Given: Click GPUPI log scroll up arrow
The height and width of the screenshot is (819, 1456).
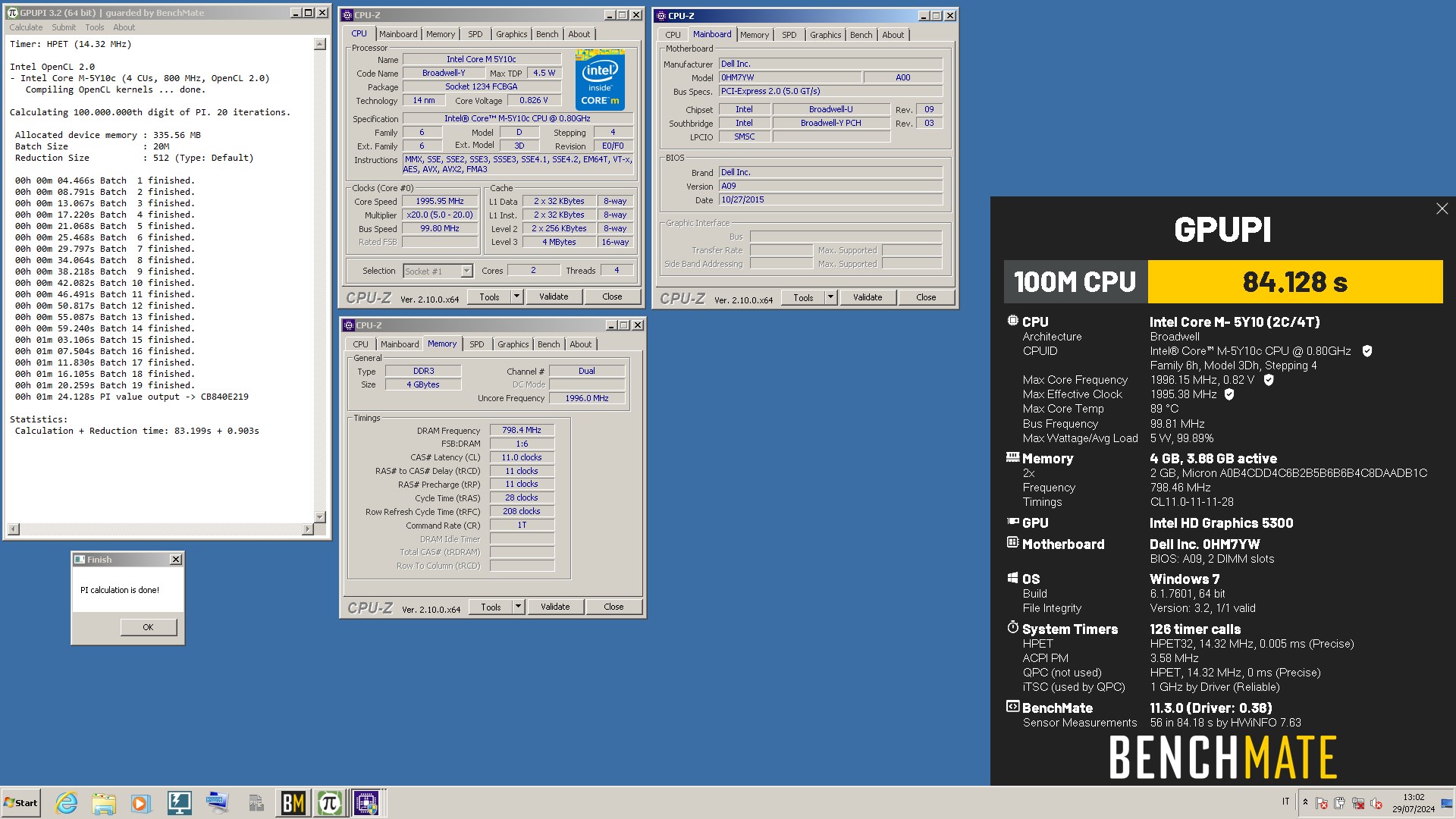Looking at the screenshot, I should click(320, 44).
